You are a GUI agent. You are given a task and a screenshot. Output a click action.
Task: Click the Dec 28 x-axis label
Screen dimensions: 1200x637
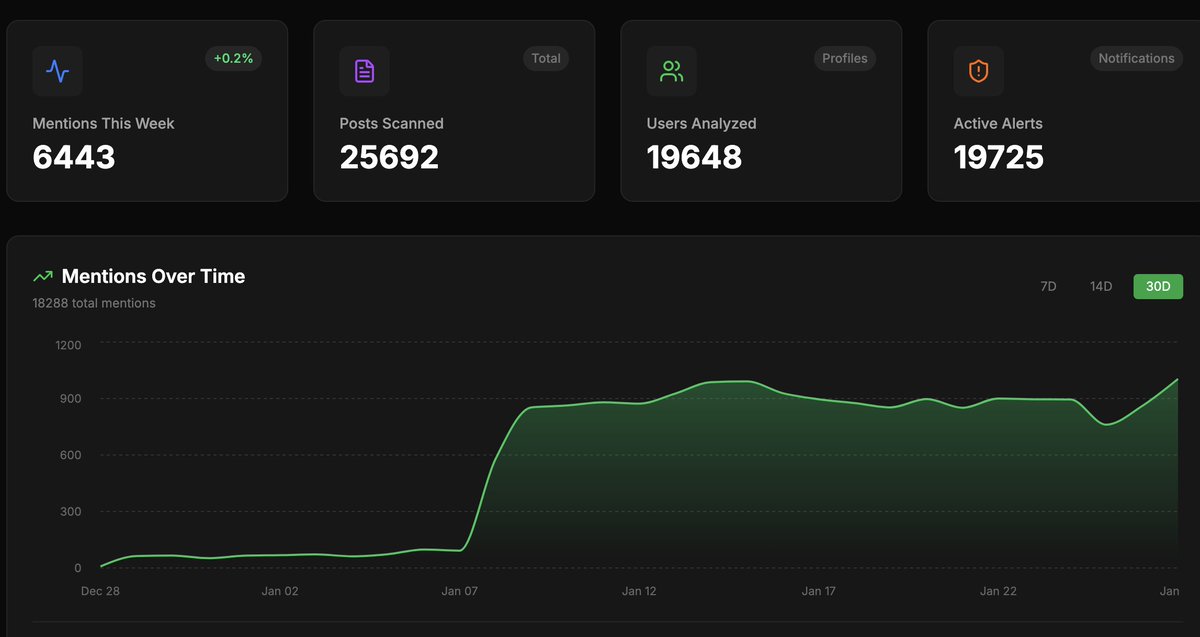point(100,591)
